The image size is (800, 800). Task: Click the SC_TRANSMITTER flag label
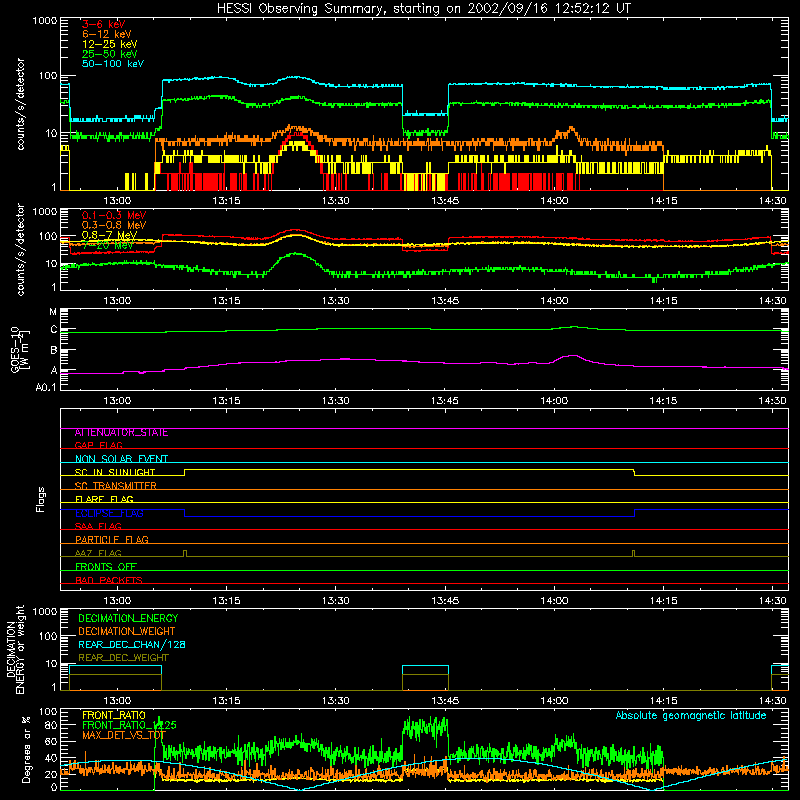point(116,486)
